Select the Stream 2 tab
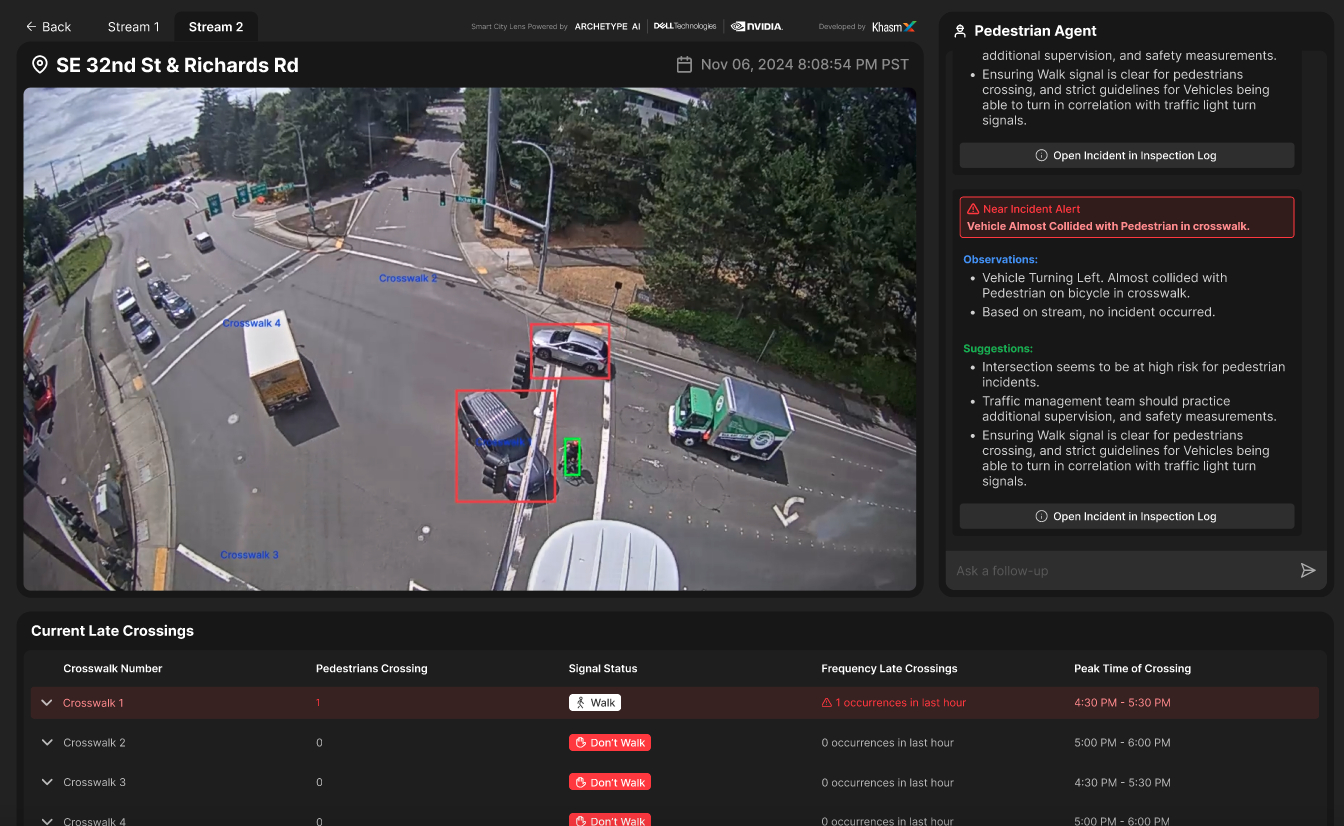The width and height of the screenshot is (1344, 826). click(216, 27)
